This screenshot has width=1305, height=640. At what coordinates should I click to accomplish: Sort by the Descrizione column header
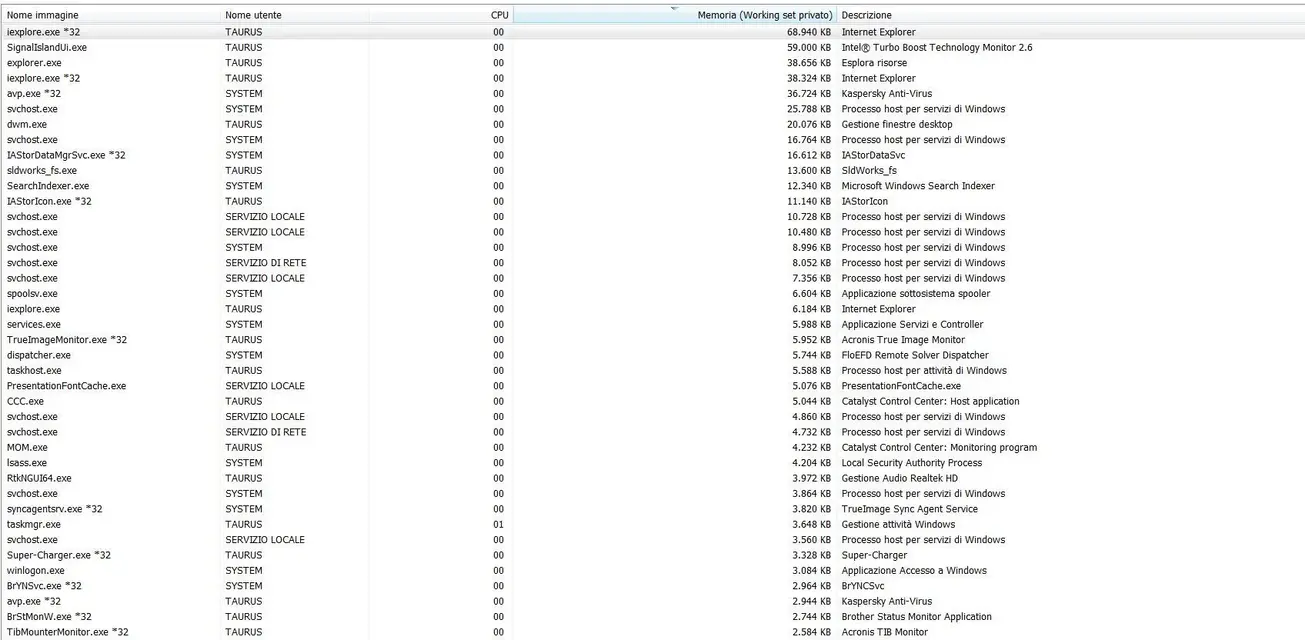tap(866, 15)
